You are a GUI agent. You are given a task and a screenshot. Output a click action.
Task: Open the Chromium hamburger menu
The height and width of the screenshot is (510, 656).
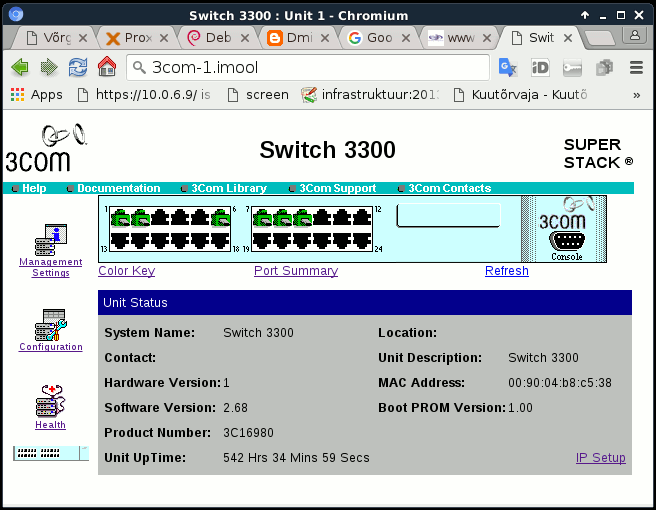[x=636, y=67]
